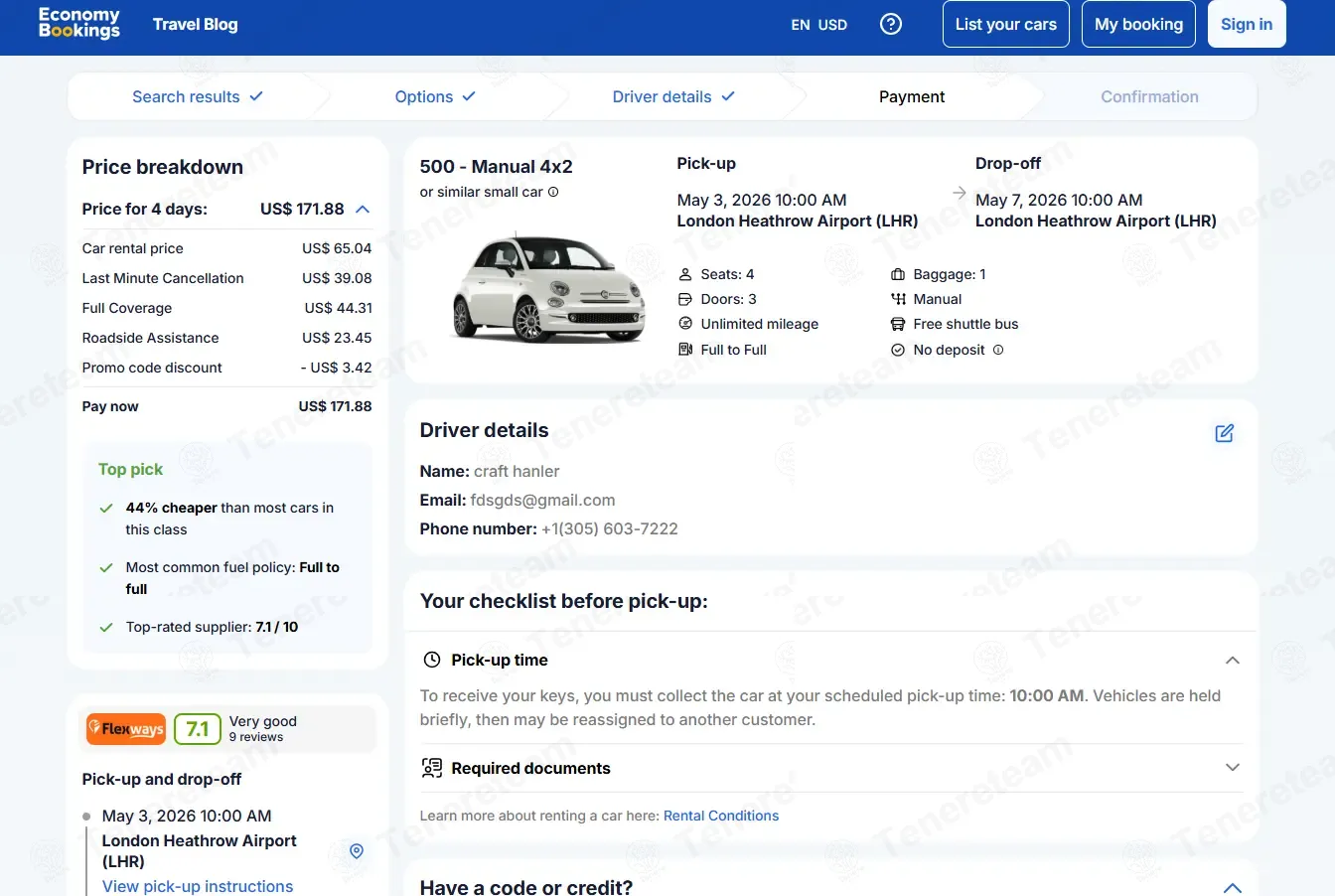Go back to Search results step
Screen dimensions: 1335x896
coord(198,96)
